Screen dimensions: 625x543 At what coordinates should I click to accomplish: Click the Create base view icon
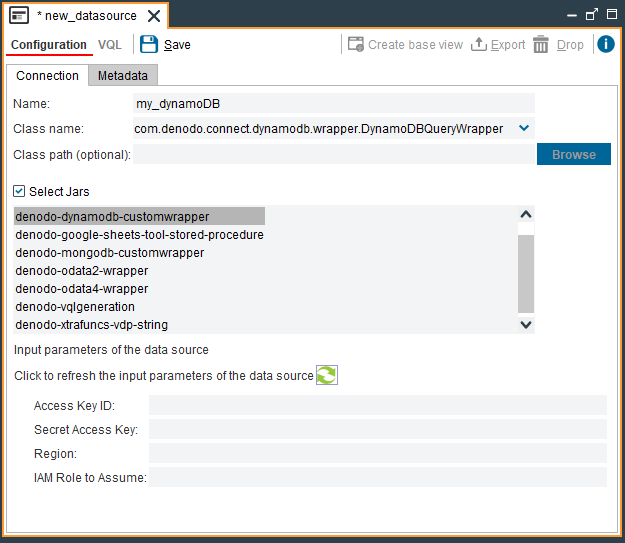(x=356, y=44)
